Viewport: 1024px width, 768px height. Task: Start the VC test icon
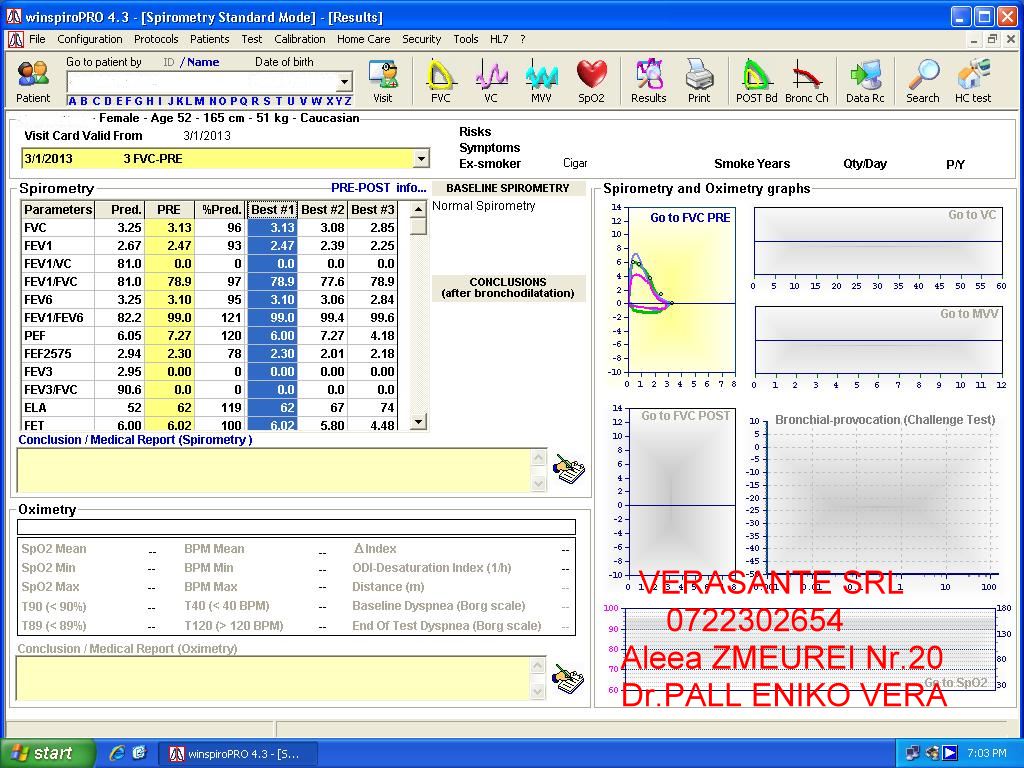pos(491,81)
